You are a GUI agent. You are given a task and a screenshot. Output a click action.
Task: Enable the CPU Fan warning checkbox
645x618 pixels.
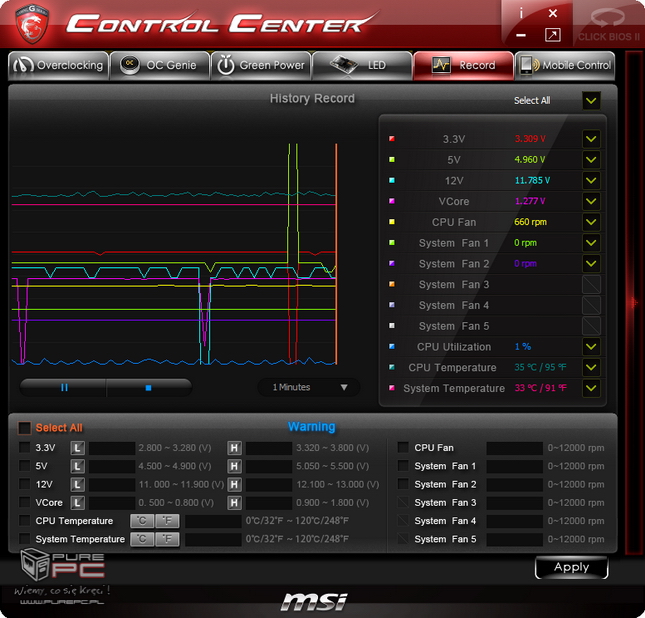point(403,448)
